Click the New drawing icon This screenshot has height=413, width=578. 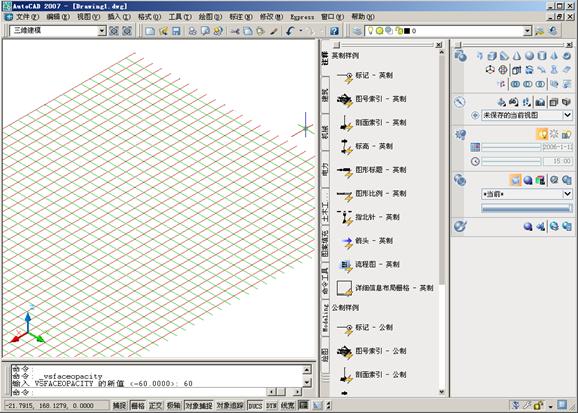point(150,31)
